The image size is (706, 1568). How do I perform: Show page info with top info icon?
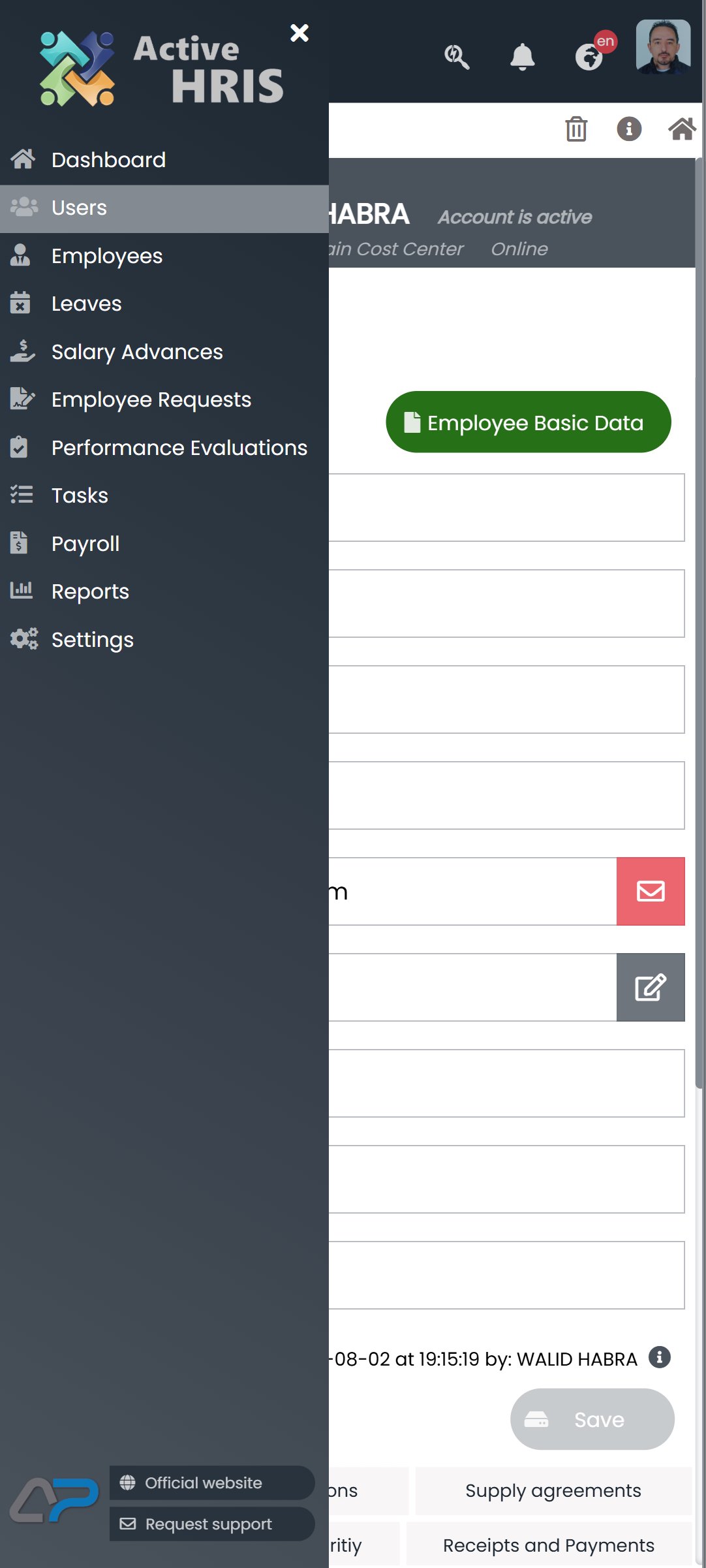629,129
